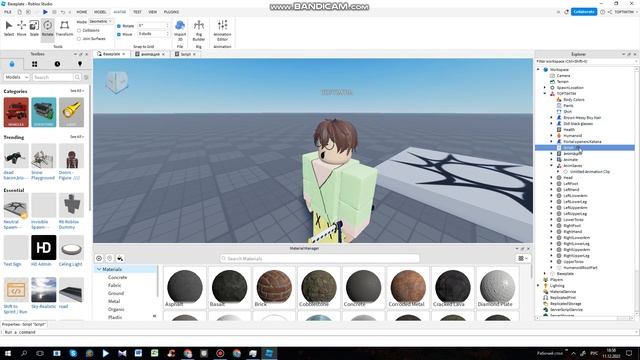This screenshot has height=360, width=640.
Task: Select Metal in the Materials list
Action: (x=114, y=301)
